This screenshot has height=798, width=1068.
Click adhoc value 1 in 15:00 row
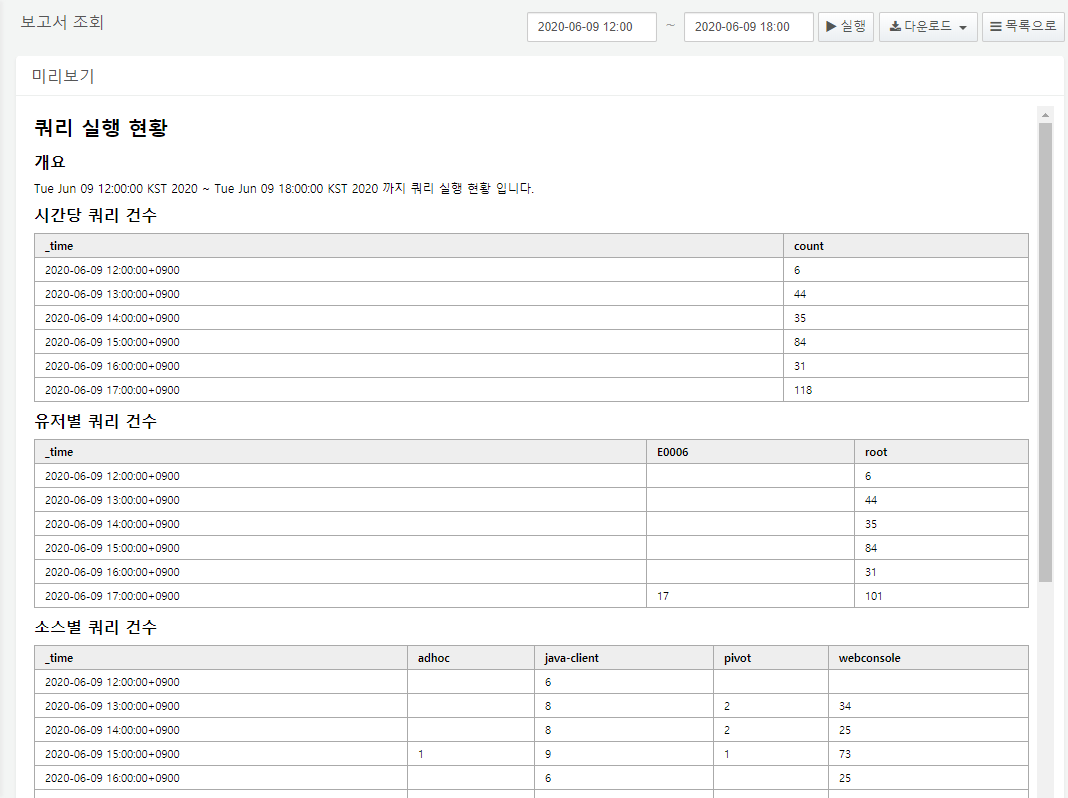[421, 754]
